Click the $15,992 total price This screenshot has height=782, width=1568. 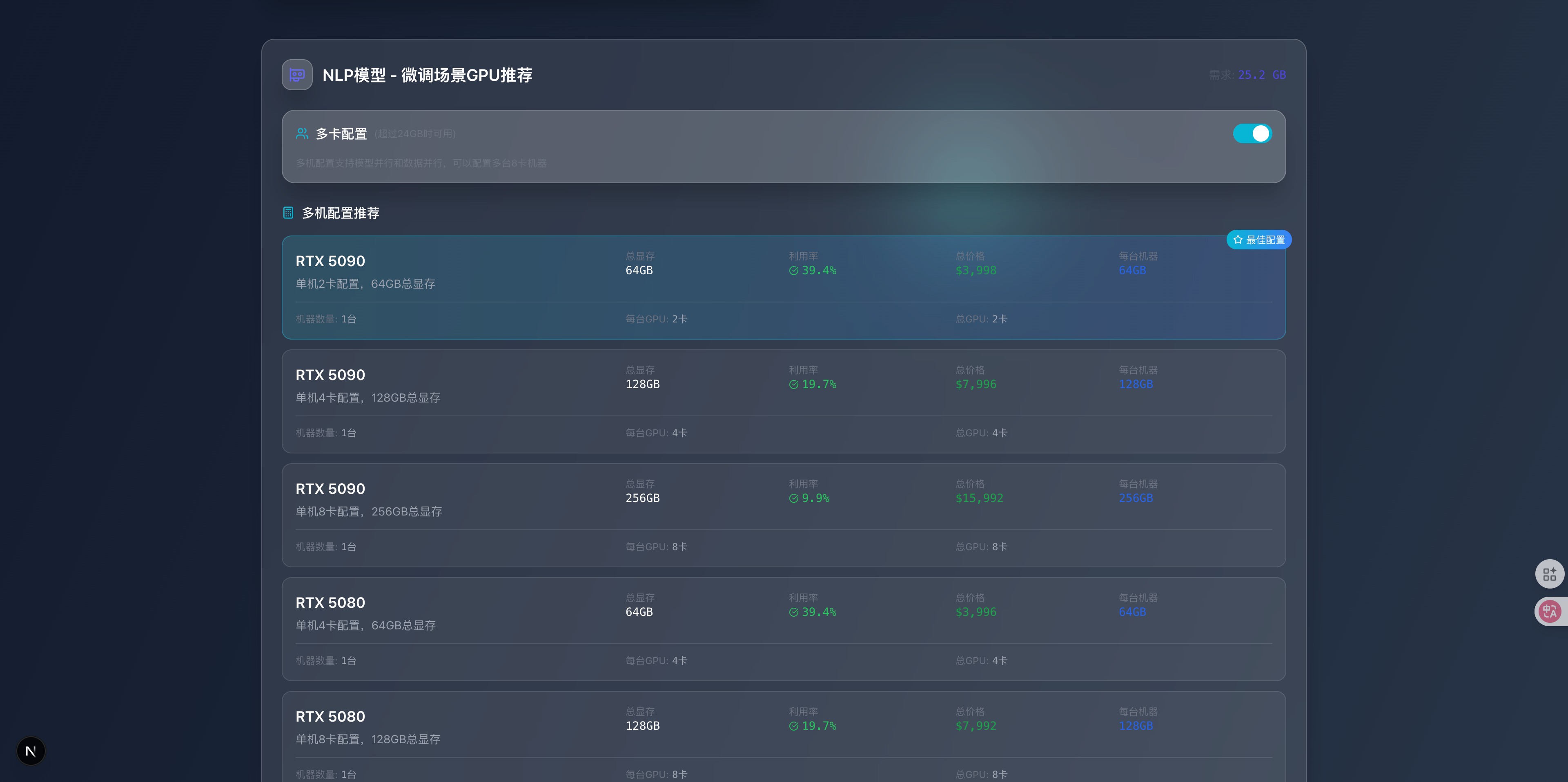[980, 498]
